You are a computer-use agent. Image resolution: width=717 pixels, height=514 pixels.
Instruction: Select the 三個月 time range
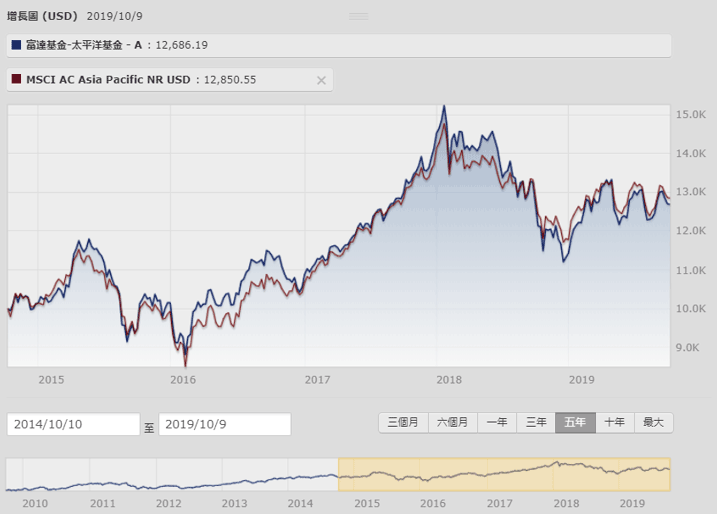[404, 423]
